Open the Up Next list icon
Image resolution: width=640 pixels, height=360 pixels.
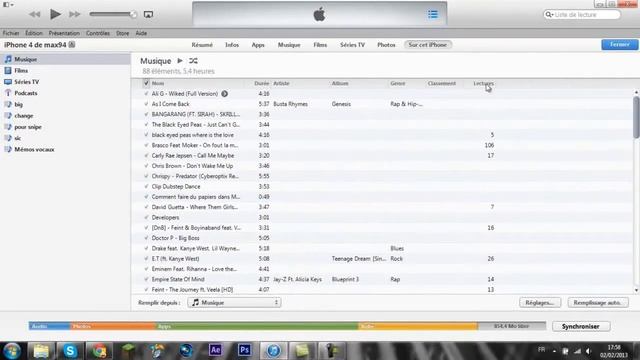(433, 14)
